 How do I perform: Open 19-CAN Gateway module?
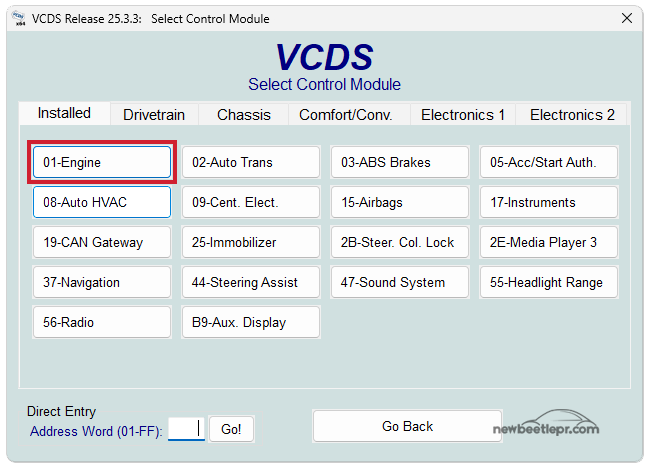(102, 242)
